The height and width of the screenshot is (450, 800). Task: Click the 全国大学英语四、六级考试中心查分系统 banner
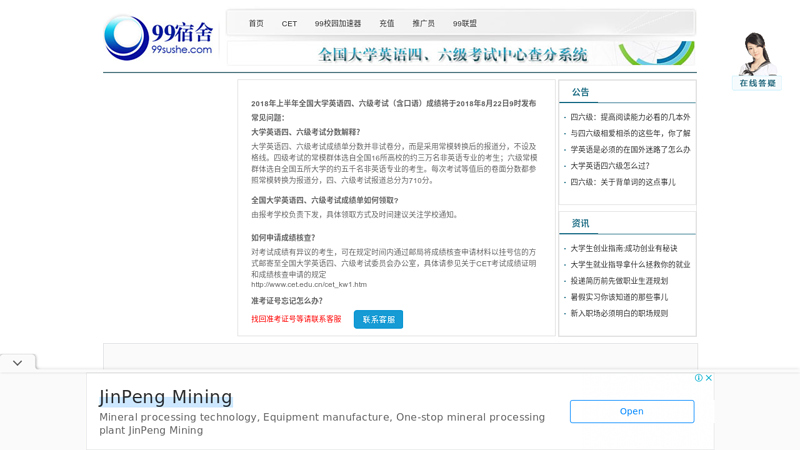pos(461,54)
